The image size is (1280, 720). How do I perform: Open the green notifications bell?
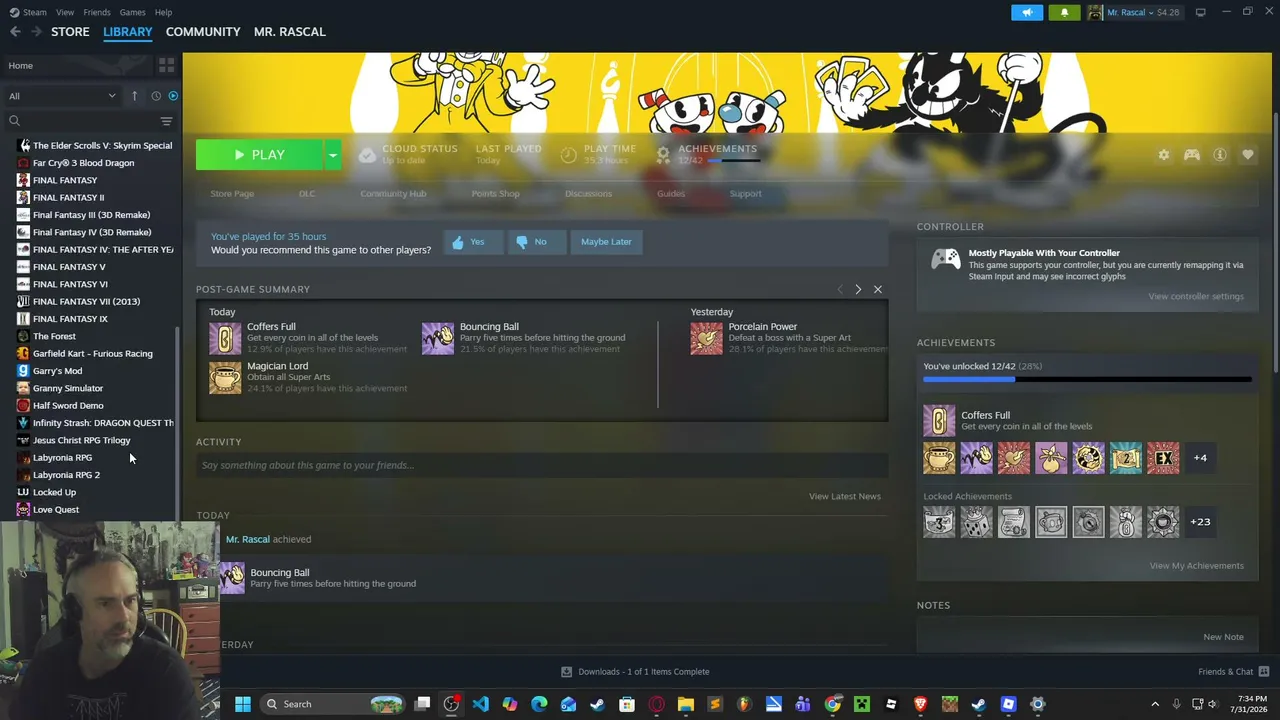(1064, 12)
